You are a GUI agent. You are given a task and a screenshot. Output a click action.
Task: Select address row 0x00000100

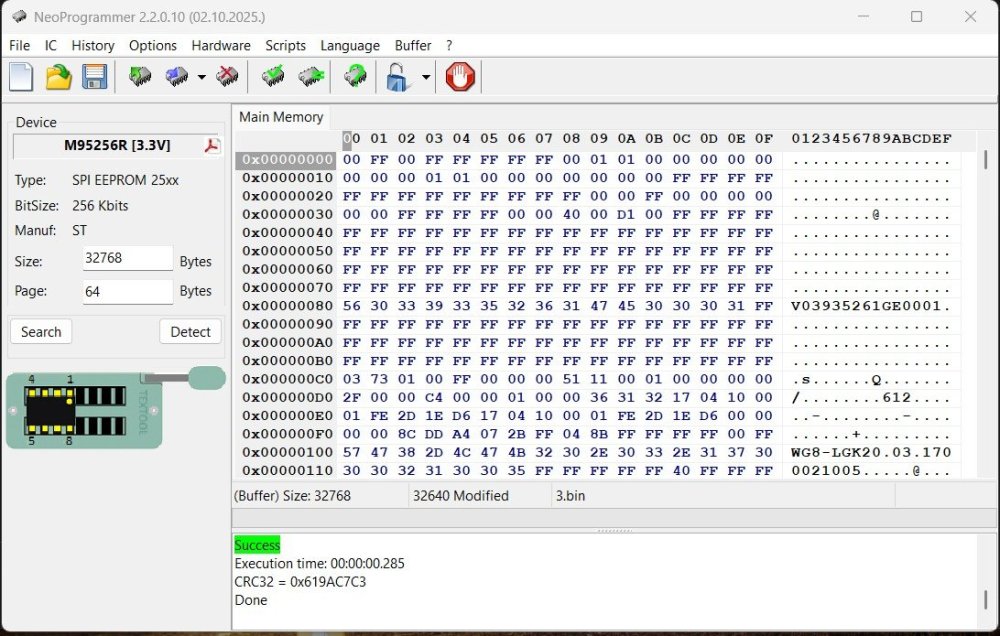coord(286,452)
